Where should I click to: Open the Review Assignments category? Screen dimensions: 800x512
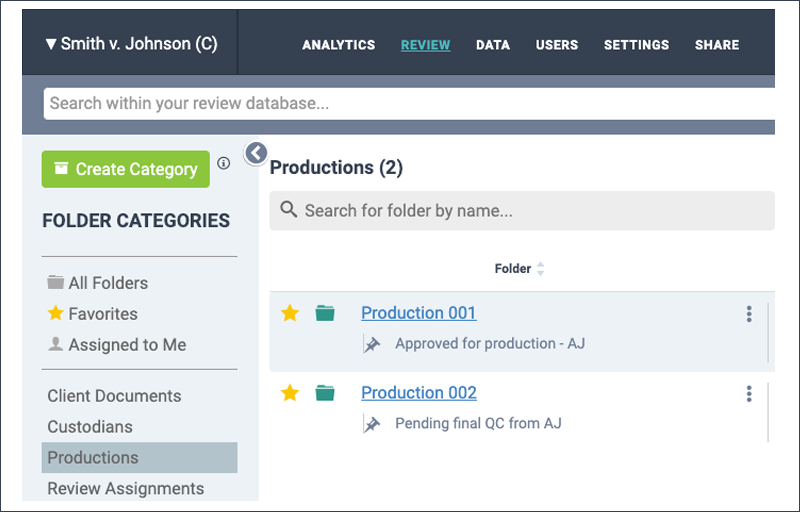point(126,489)
